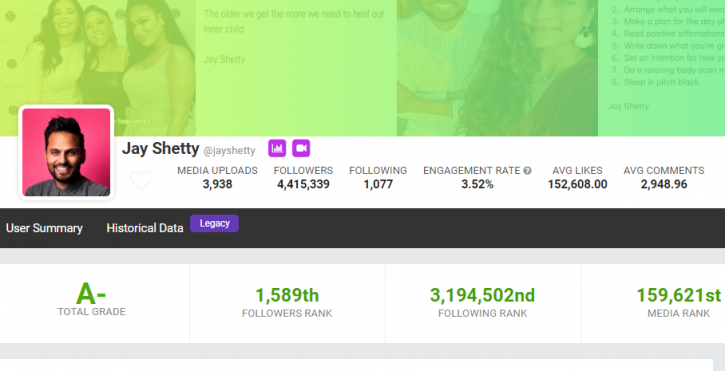Click the Followers count 4,415,339
The height and width of the screenshot is (371, 725).
click(303, 184)
